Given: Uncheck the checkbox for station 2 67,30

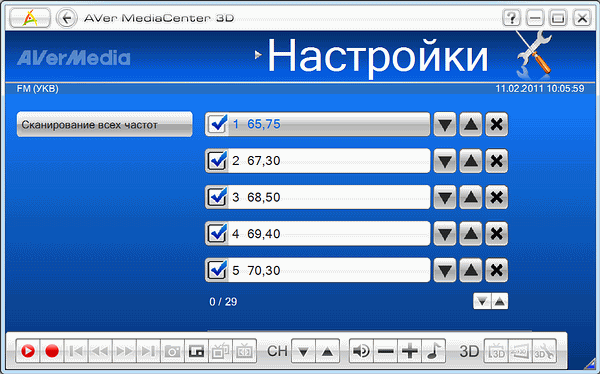Looking at the screenshot, I should click(217, 161).
